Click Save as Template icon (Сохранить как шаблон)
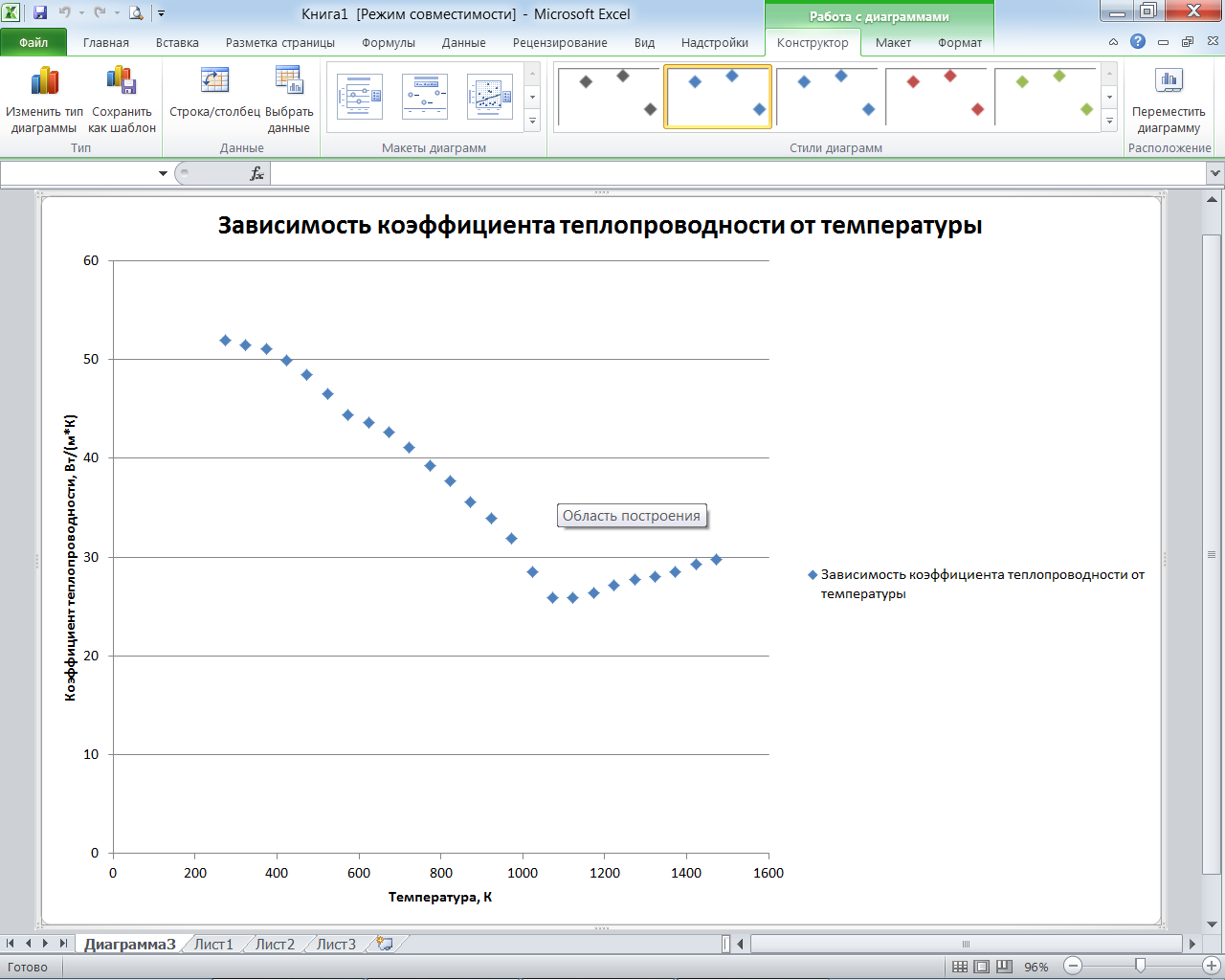 (122, 82)
